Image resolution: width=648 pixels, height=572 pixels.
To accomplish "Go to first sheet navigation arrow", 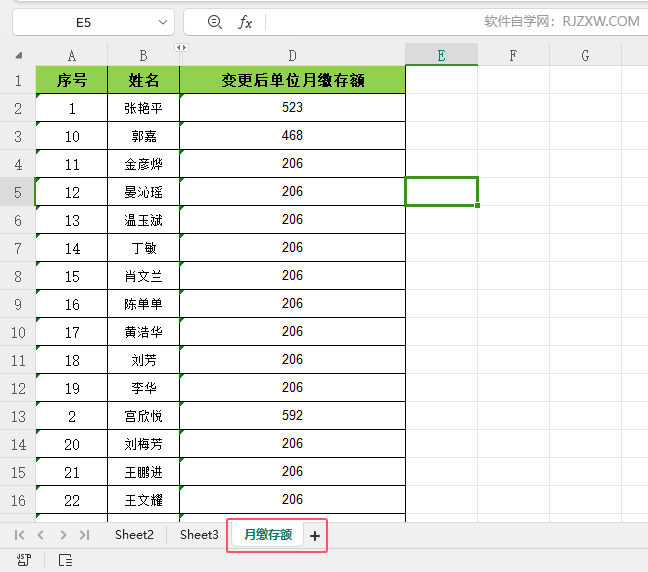I will (x=19, y=535).
